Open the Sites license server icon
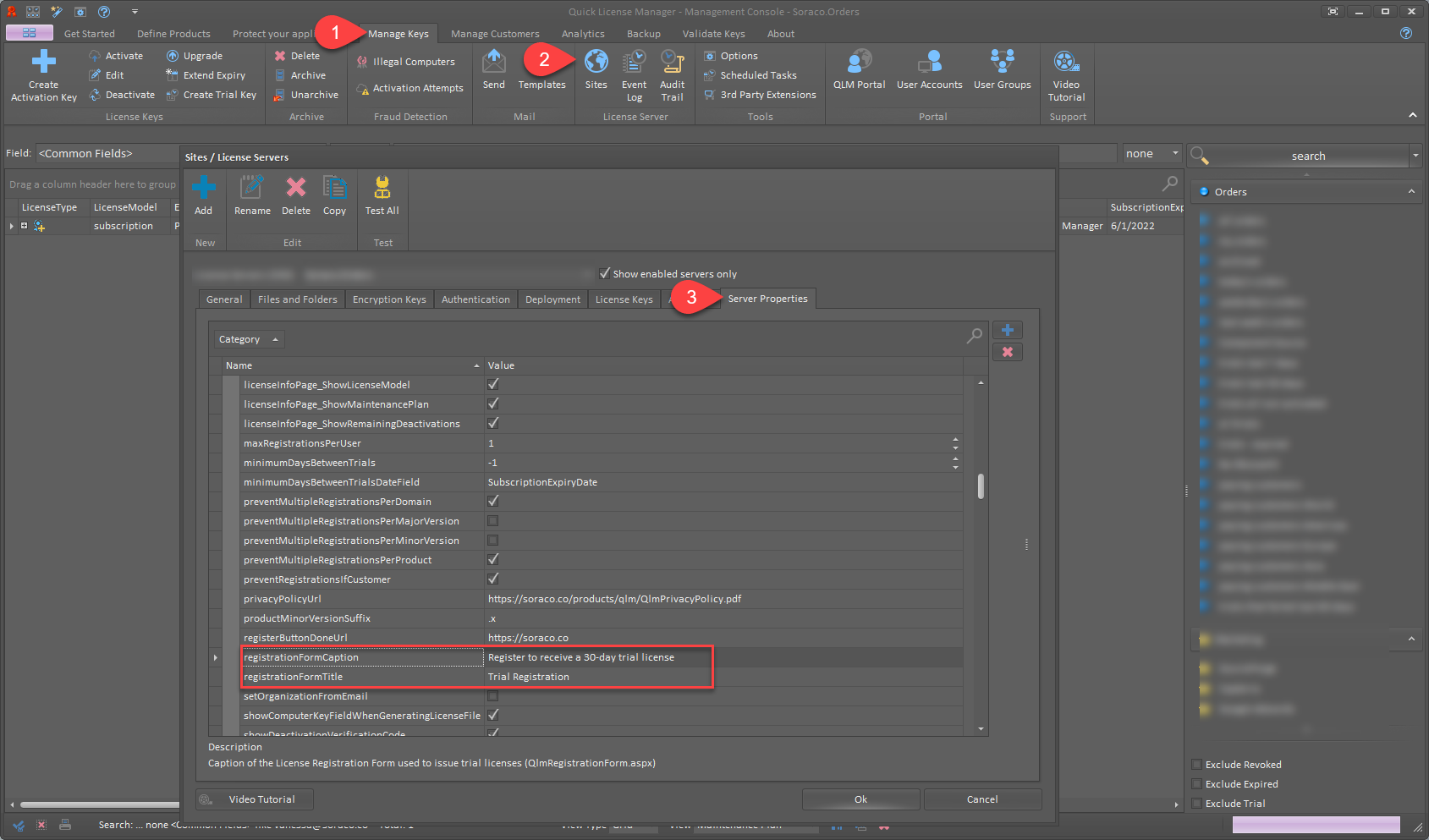The image size is (1429, 840). point(596,63)
